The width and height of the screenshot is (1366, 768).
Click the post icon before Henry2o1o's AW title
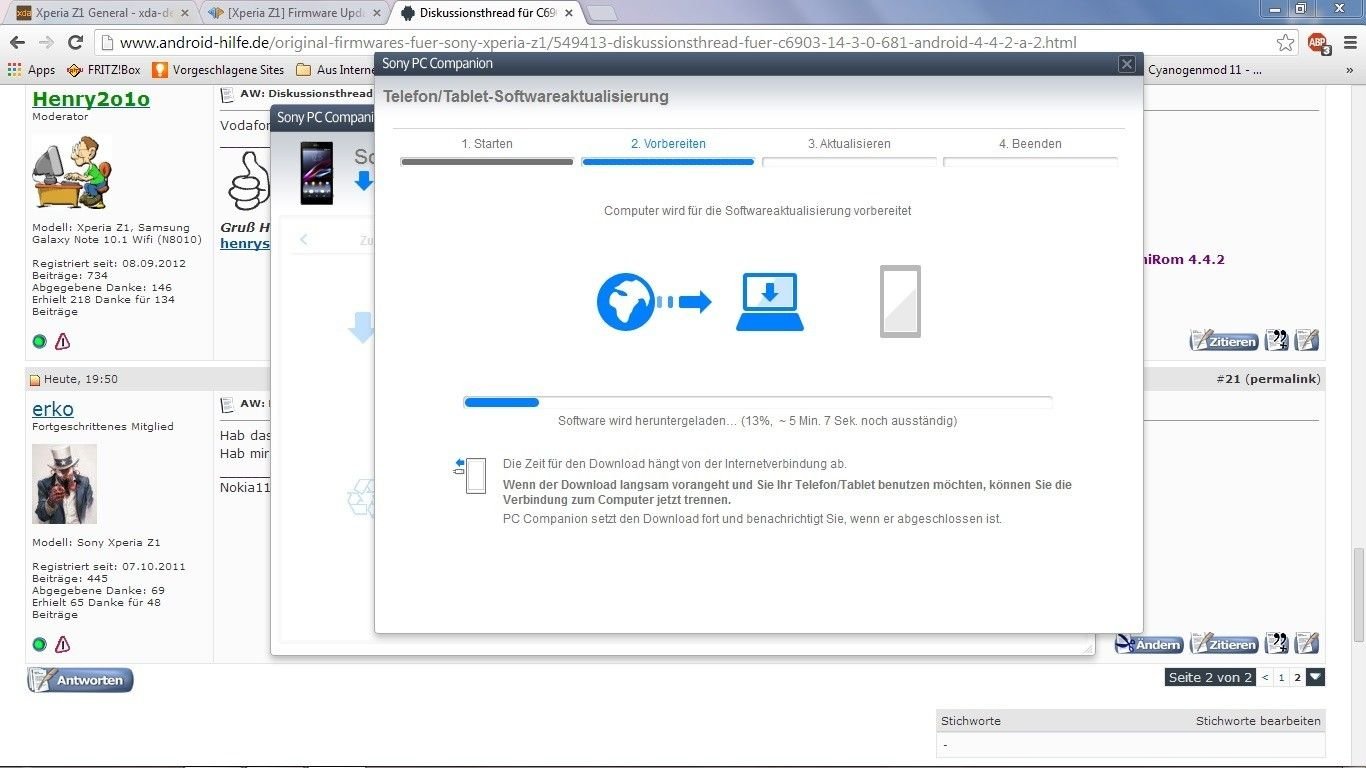coord(228,94)
